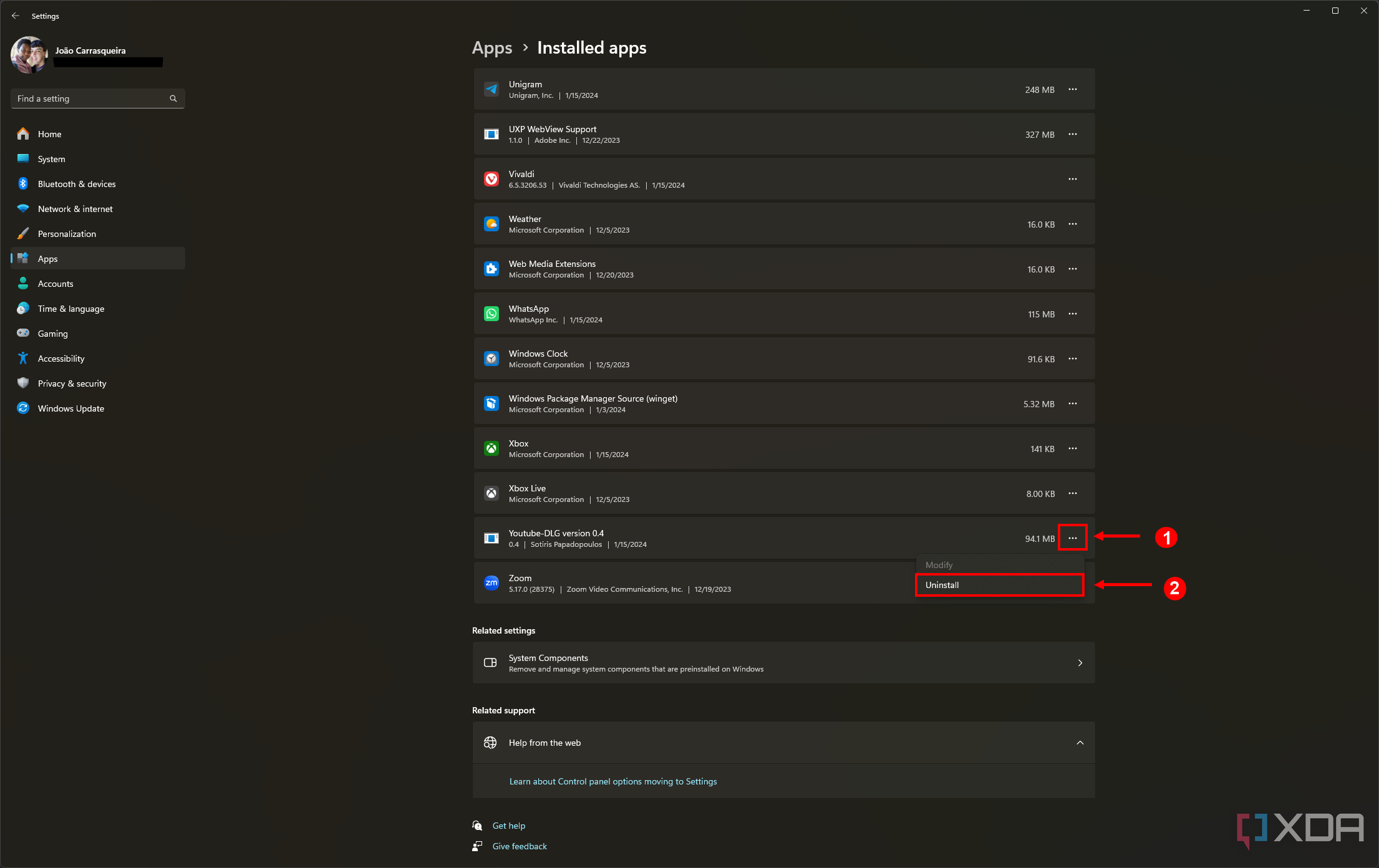Open more options for Unigram
Screen dimensions: 1379x868
coord(1073,90)
